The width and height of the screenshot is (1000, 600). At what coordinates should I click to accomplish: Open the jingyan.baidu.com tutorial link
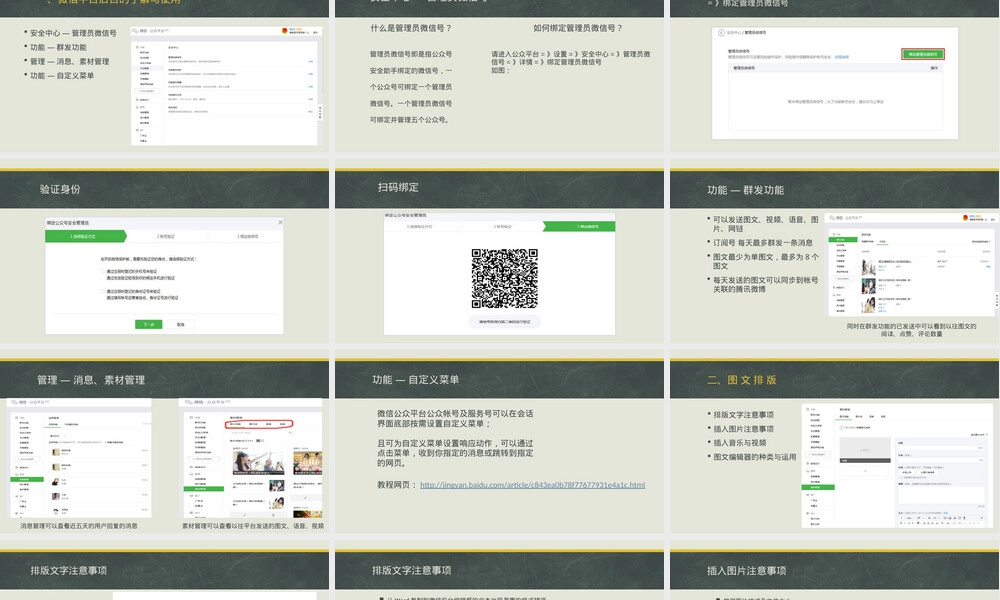[533, 485]
